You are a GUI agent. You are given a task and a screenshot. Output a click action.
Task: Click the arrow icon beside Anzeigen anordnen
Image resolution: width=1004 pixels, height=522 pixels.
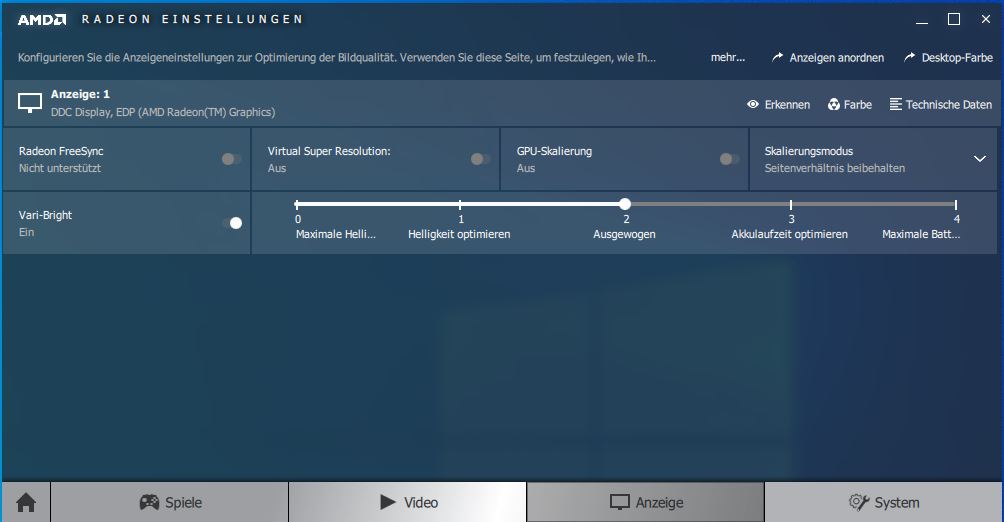[x=778, y=57]
